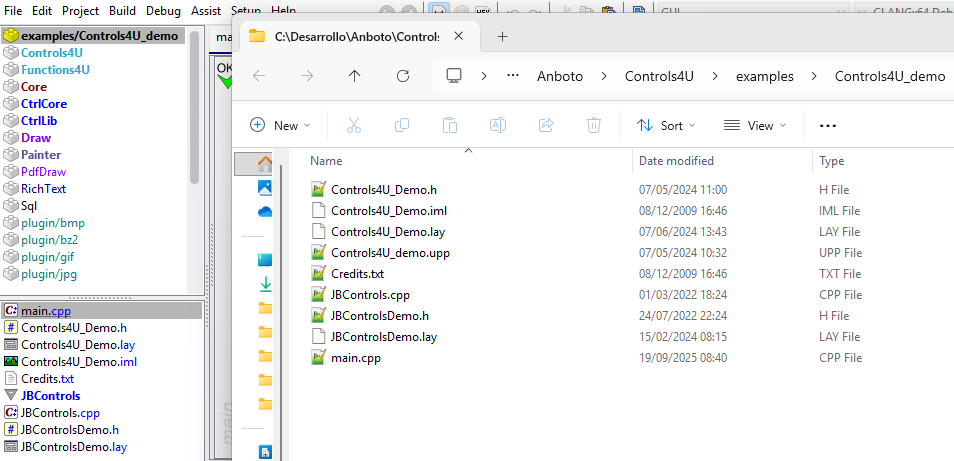Go up one folder level arrow
The image size is (954, 461).
355,76
